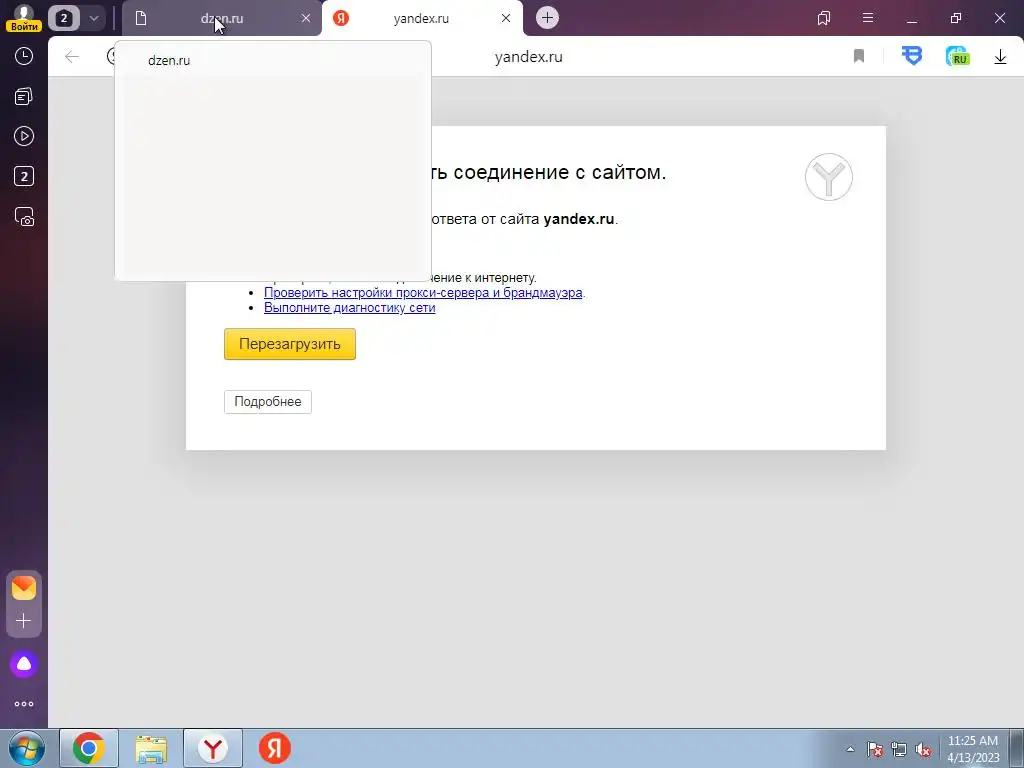Click the Подробнее details button
Image resolution: width=1024 pixels, height=768 pixels.
[268, 402]
